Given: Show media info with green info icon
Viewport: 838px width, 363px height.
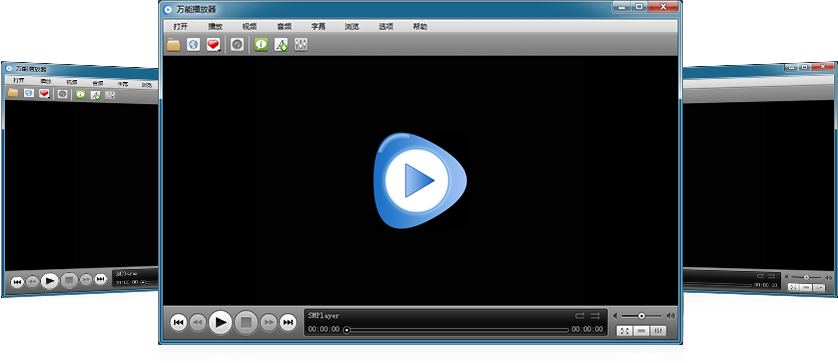Looking at the screenshot, I should pyautogui.click(x=261, y=45).
